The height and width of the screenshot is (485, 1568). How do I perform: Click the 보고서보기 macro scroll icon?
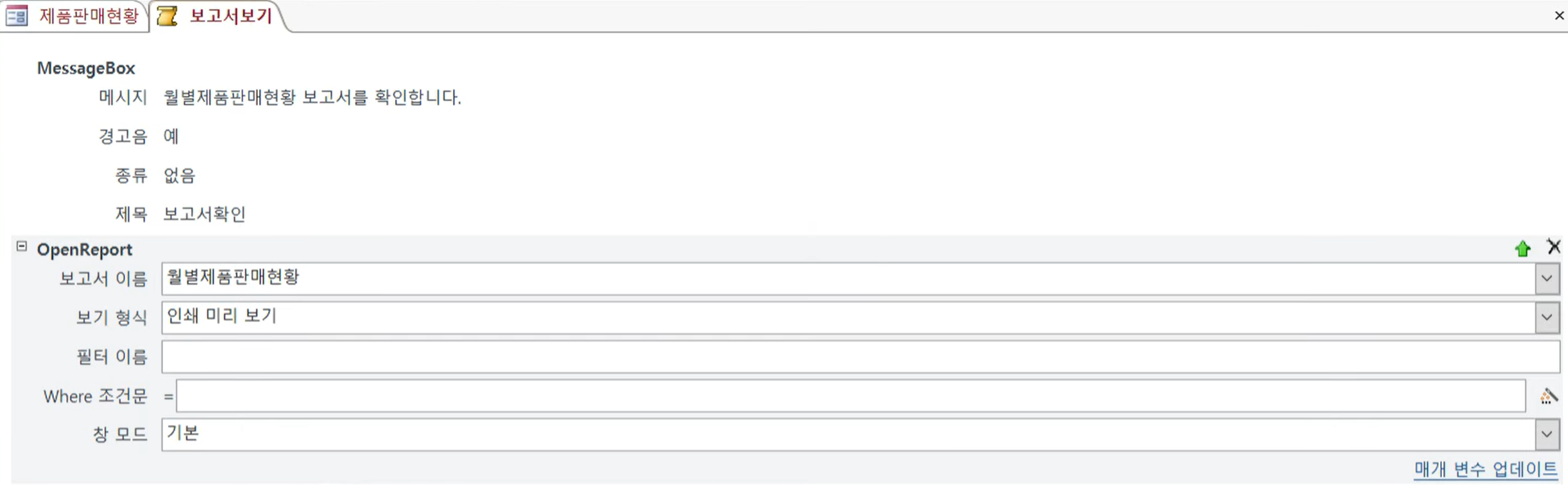coord(167,16)
